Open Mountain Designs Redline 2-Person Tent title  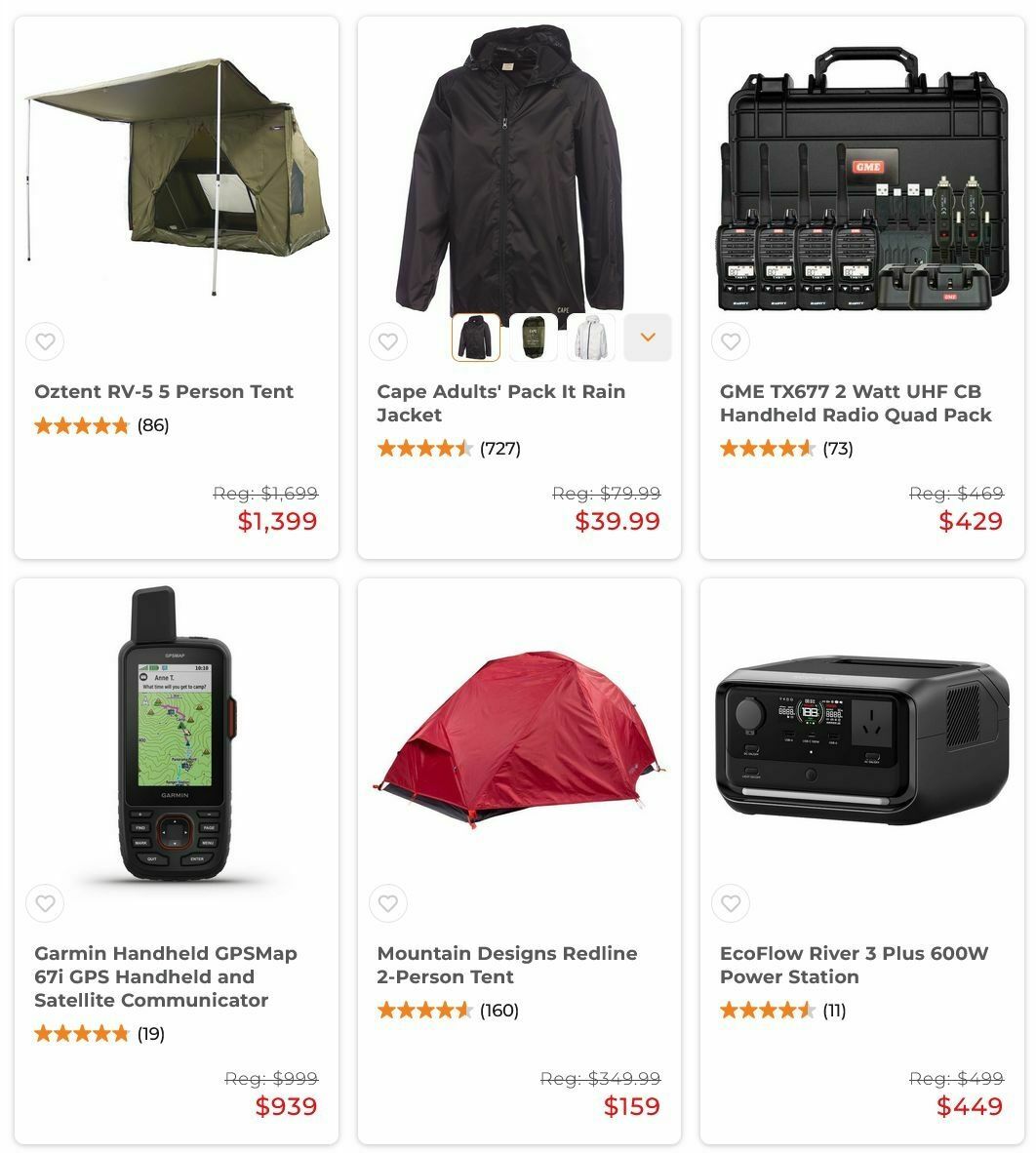click(x=507, y=965)
